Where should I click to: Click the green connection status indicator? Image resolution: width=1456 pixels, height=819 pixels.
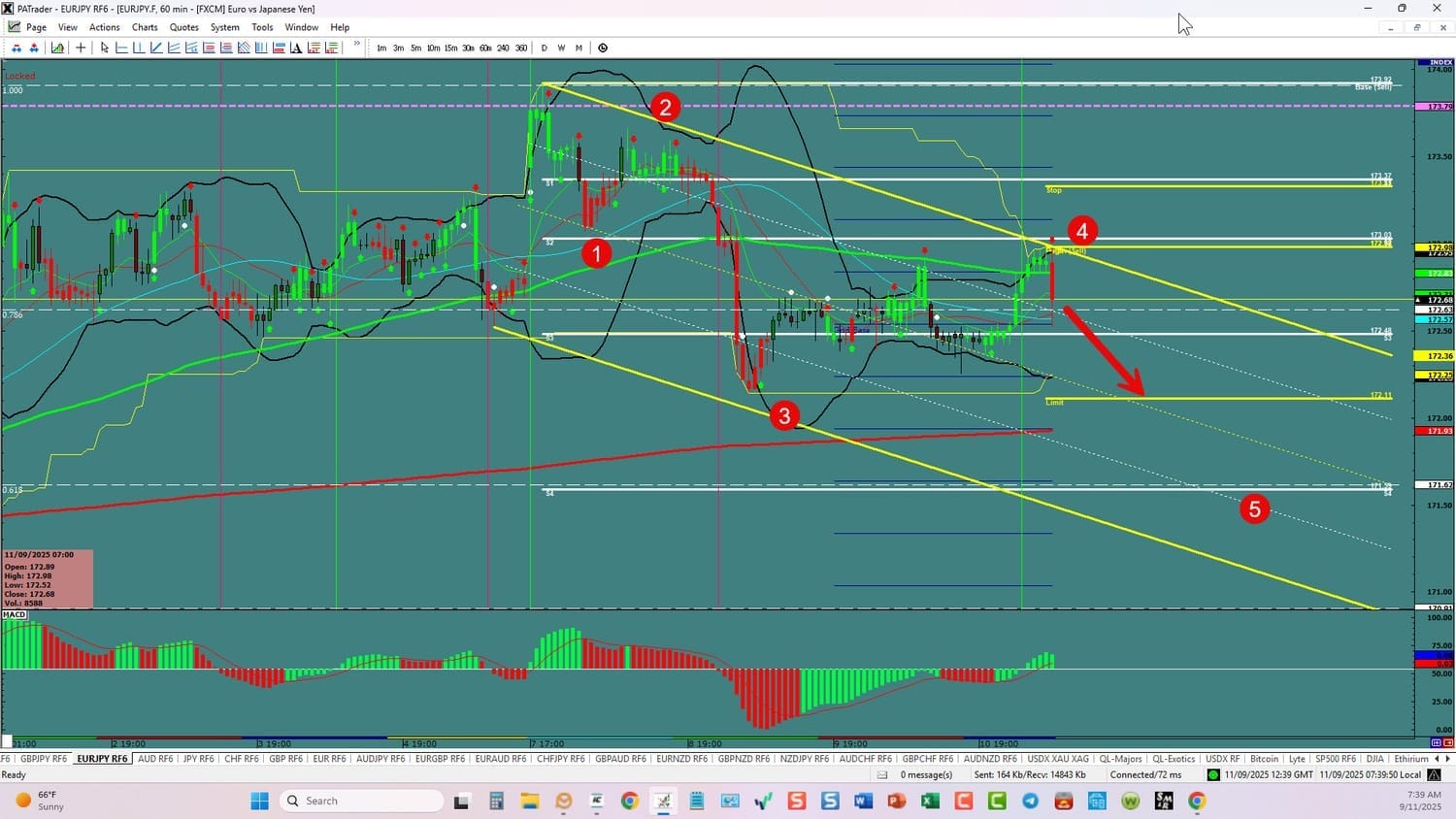tap(1213, 774)
